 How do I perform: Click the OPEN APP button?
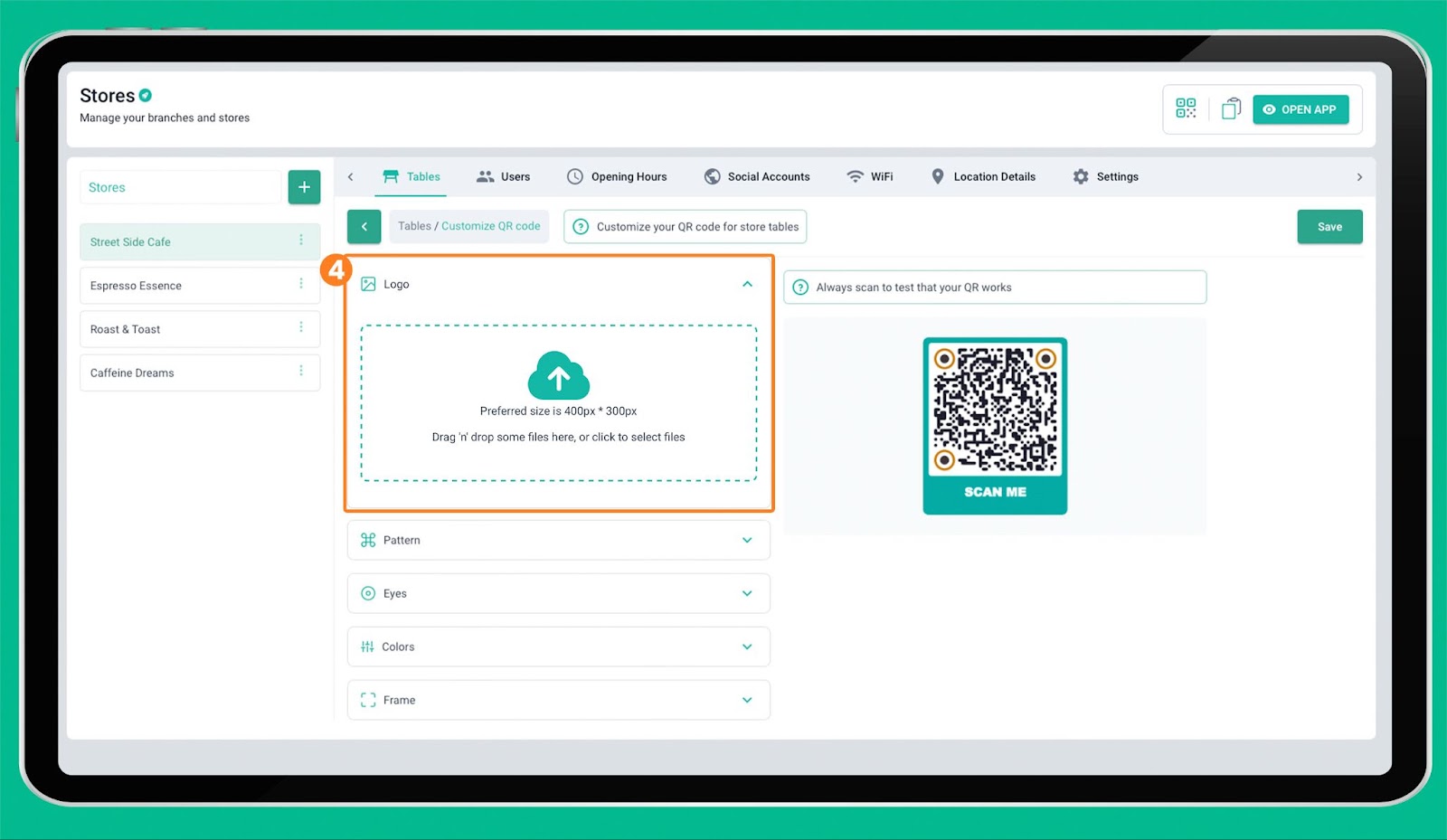[1300, 109]
